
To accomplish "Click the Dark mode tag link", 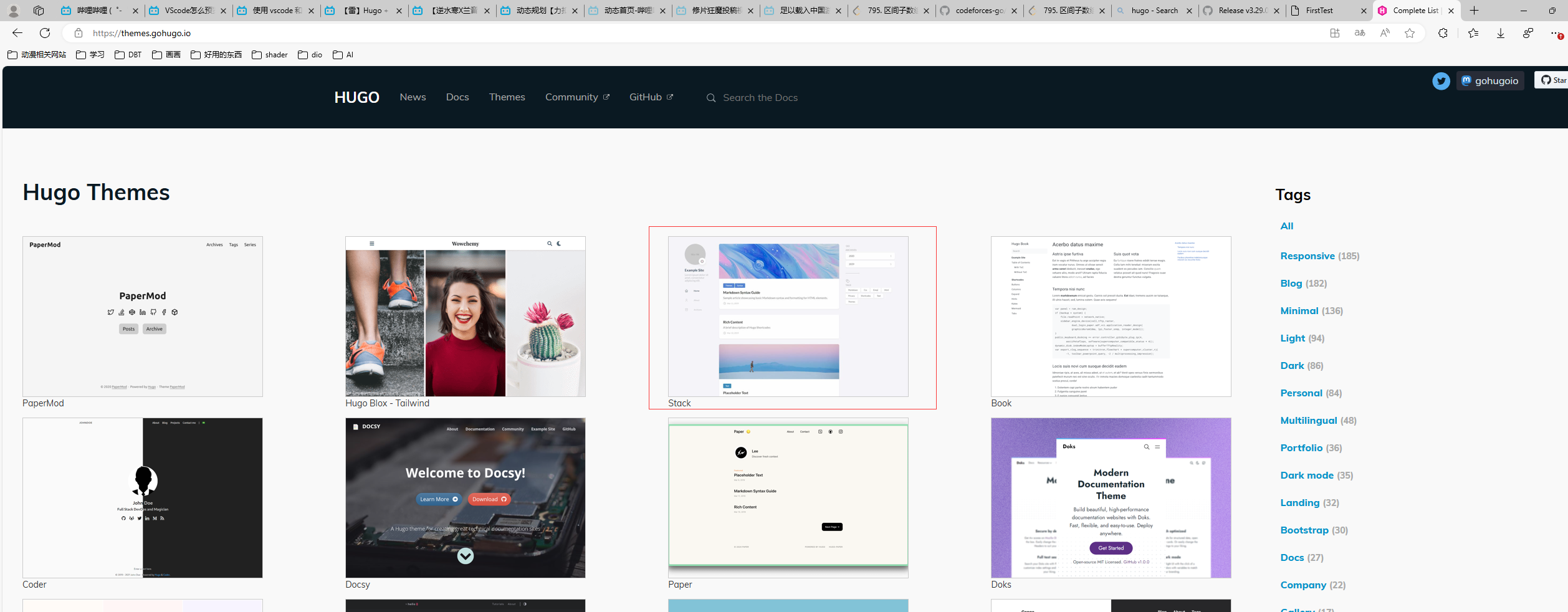I will click(1306, 476).
